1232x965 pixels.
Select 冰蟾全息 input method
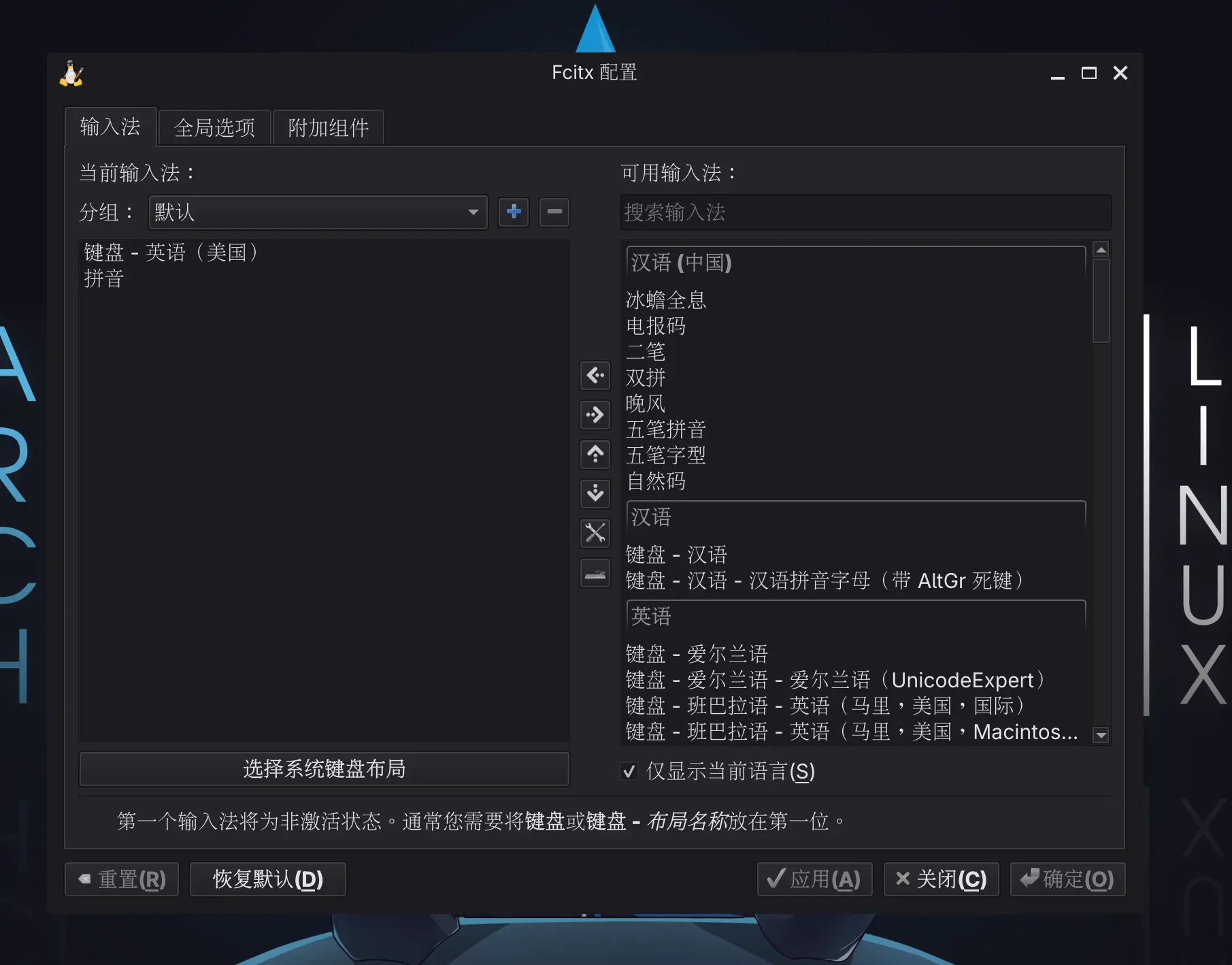tap(856, 300)
